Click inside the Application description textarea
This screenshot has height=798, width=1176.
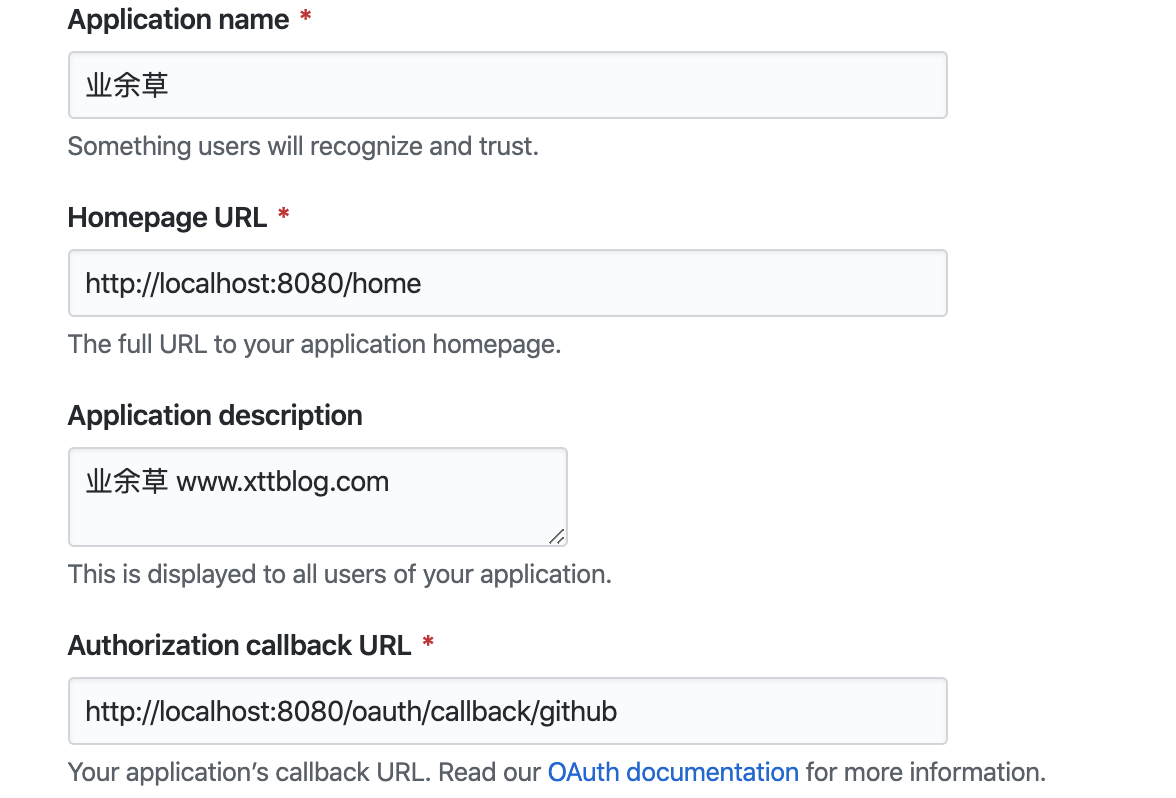coord(318,496)
